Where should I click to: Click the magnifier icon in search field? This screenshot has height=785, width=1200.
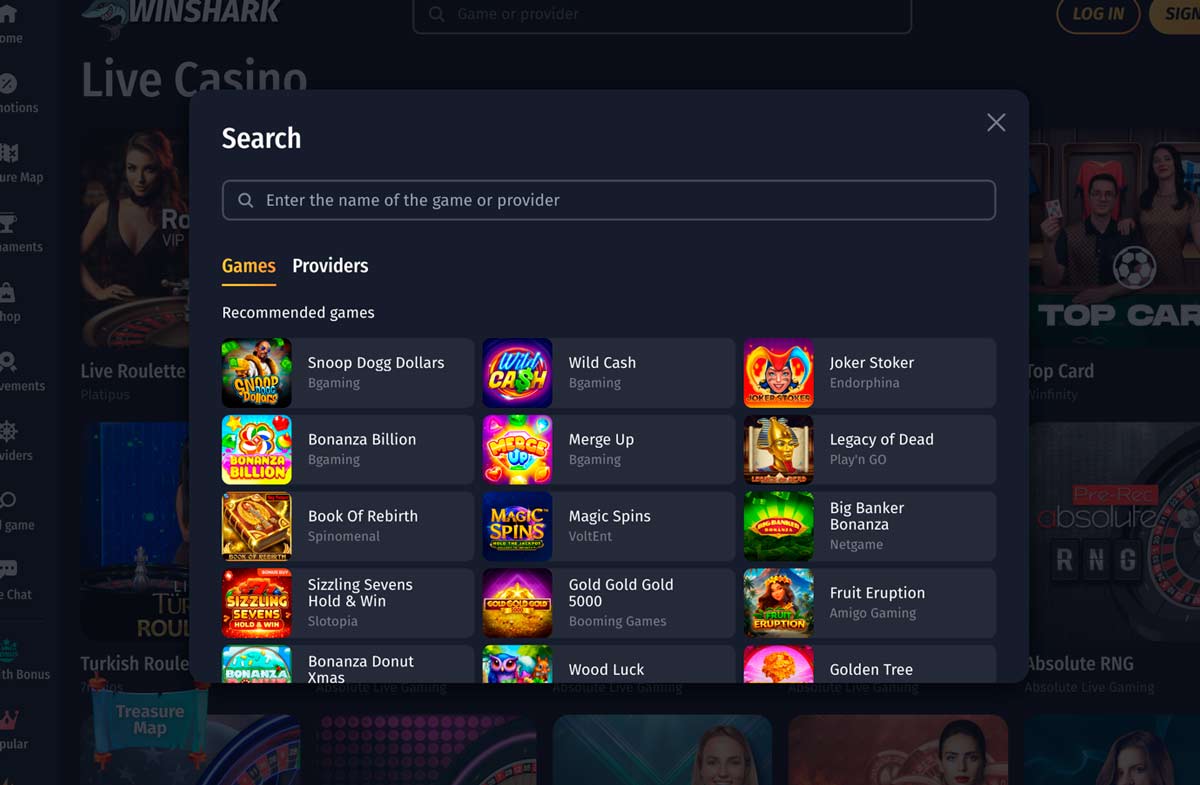(245, 200)
